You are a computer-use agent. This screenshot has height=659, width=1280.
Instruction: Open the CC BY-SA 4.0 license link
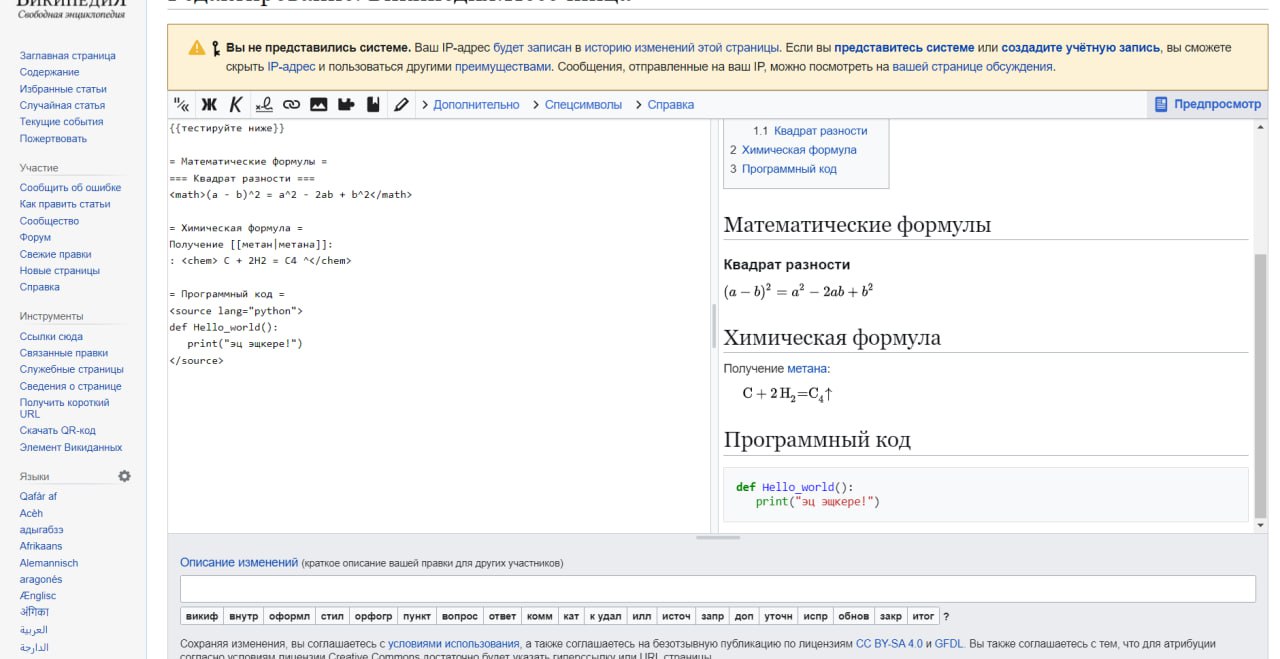(890, 644)
